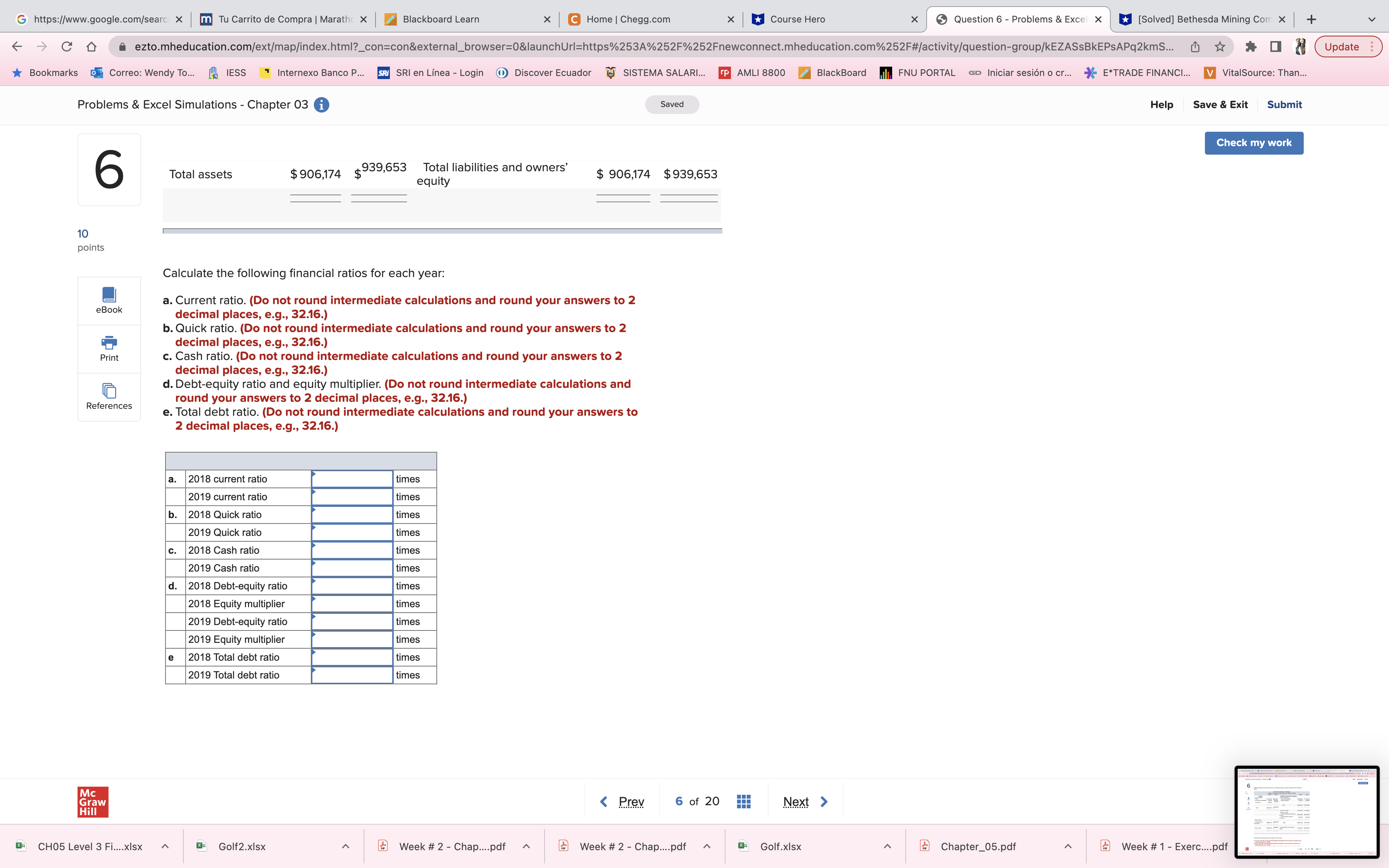Expand the Golf2.xlsx download options chevron
The image size is (1389, 868).
pos(346,846)
